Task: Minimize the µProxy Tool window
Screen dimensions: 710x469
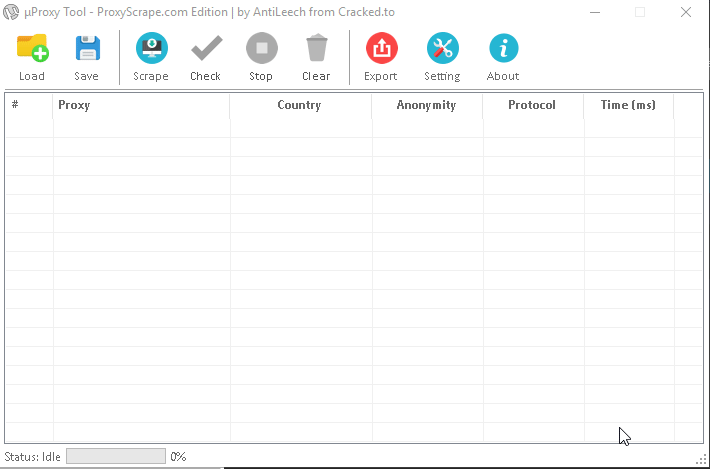Action: pos(595,12)
